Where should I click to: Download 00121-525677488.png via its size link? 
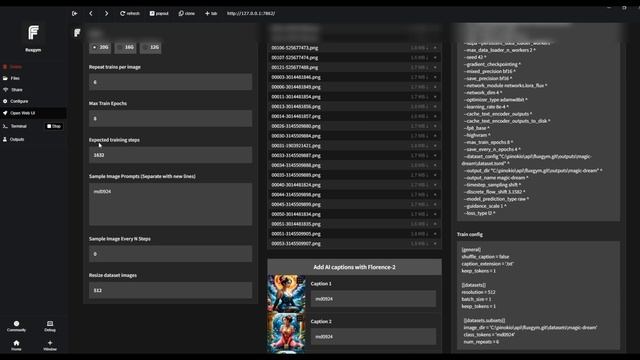(419, 67)
